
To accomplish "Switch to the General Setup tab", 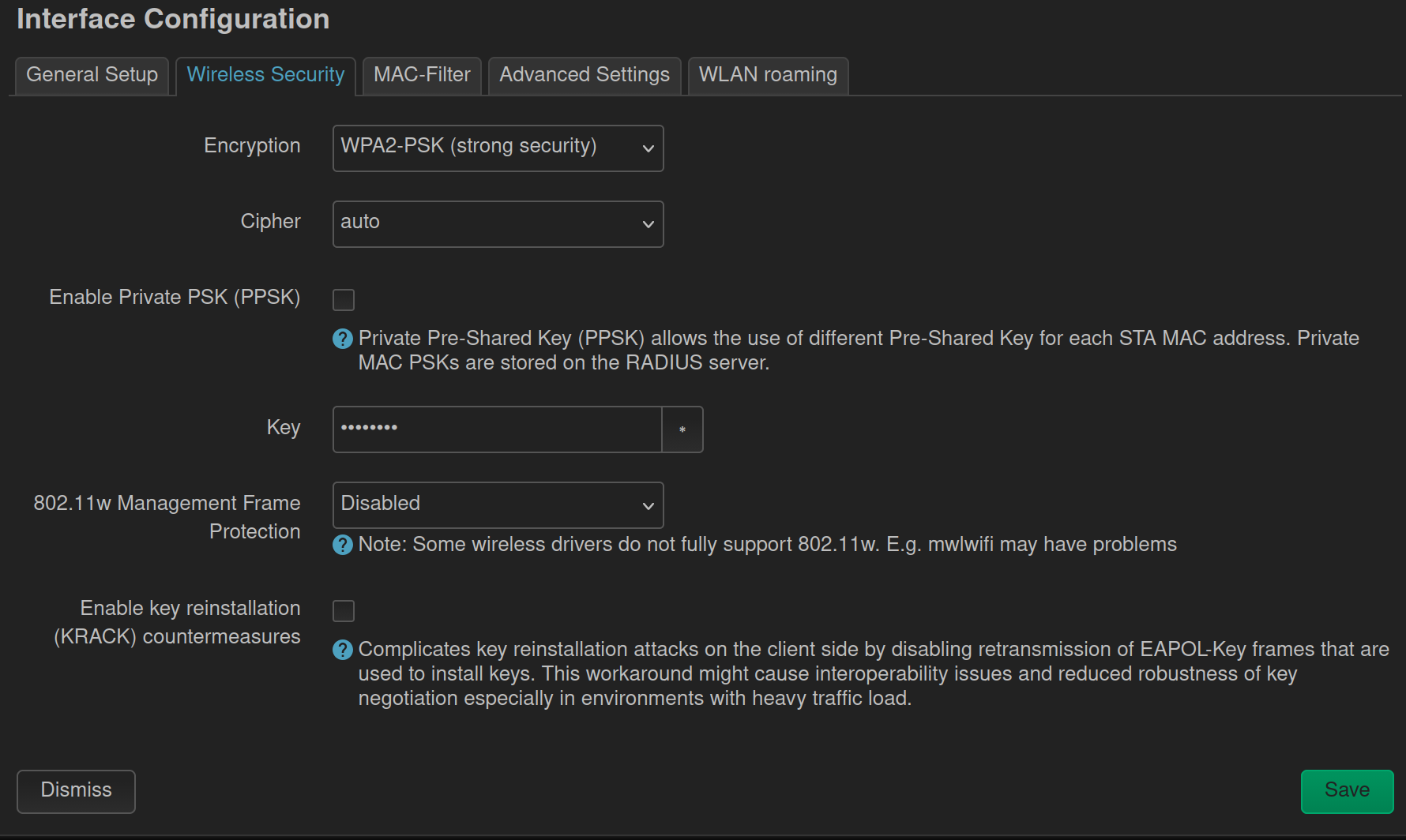I will click(x=92, y=75).
